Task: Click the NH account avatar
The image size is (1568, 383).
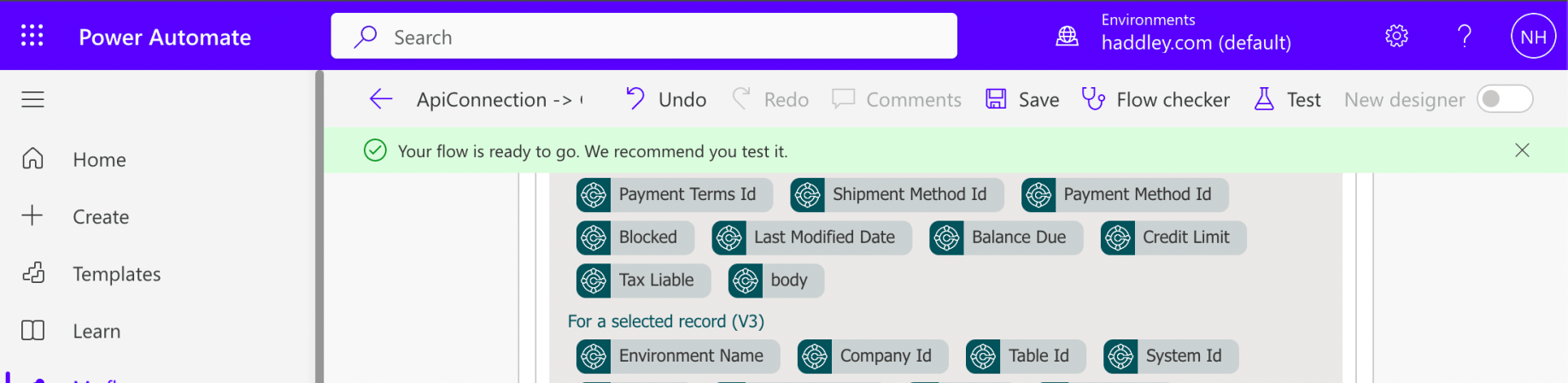Action: click(1533, 37)
